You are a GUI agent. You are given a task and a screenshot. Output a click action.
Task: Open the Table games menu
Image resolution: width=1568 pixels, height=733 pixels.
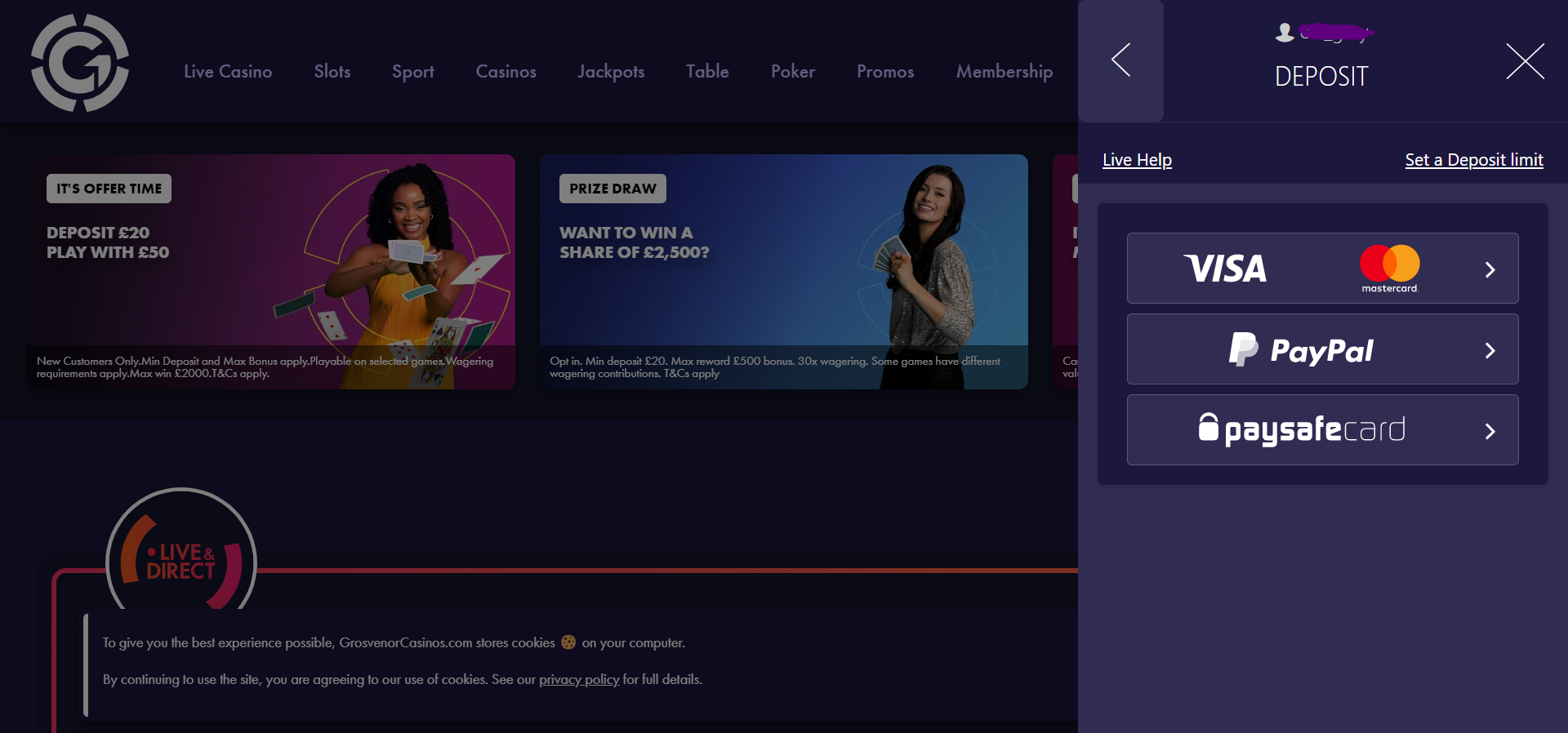[707, 72]
